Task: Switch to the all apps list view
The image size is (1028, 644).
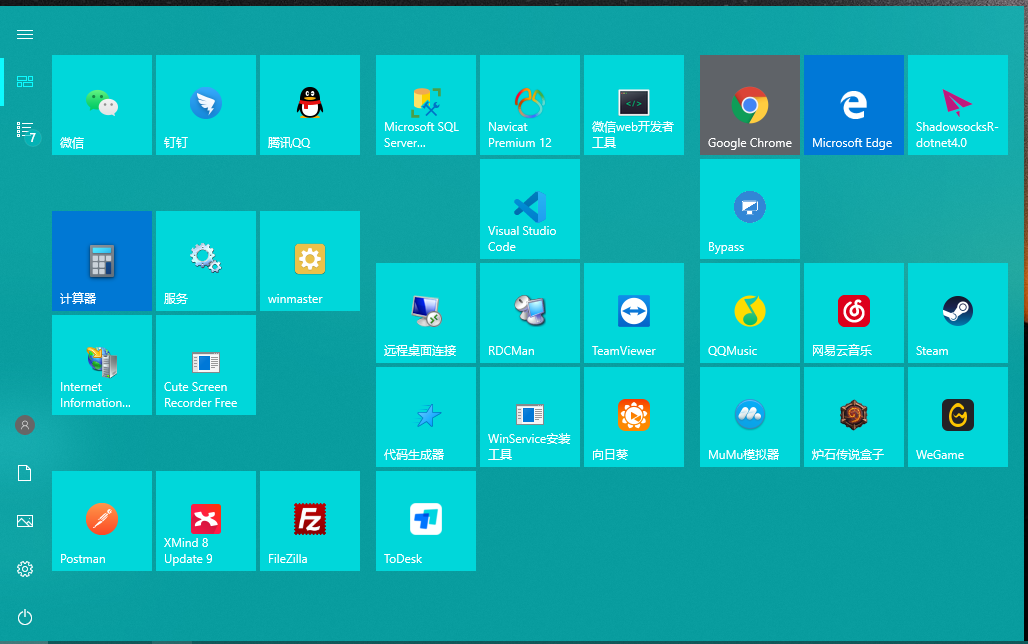Action: pos(25,130)
